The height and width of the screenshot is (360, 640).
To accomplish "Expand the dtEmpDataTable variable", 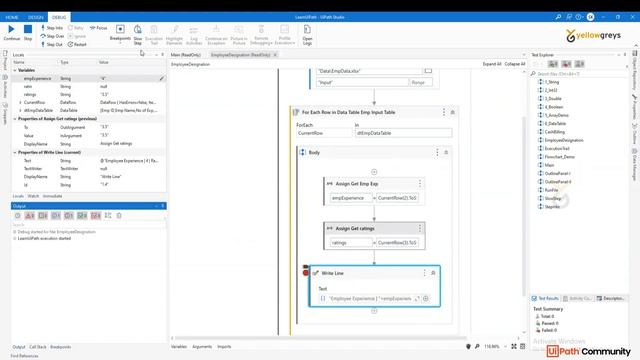I will coord(20,111).
